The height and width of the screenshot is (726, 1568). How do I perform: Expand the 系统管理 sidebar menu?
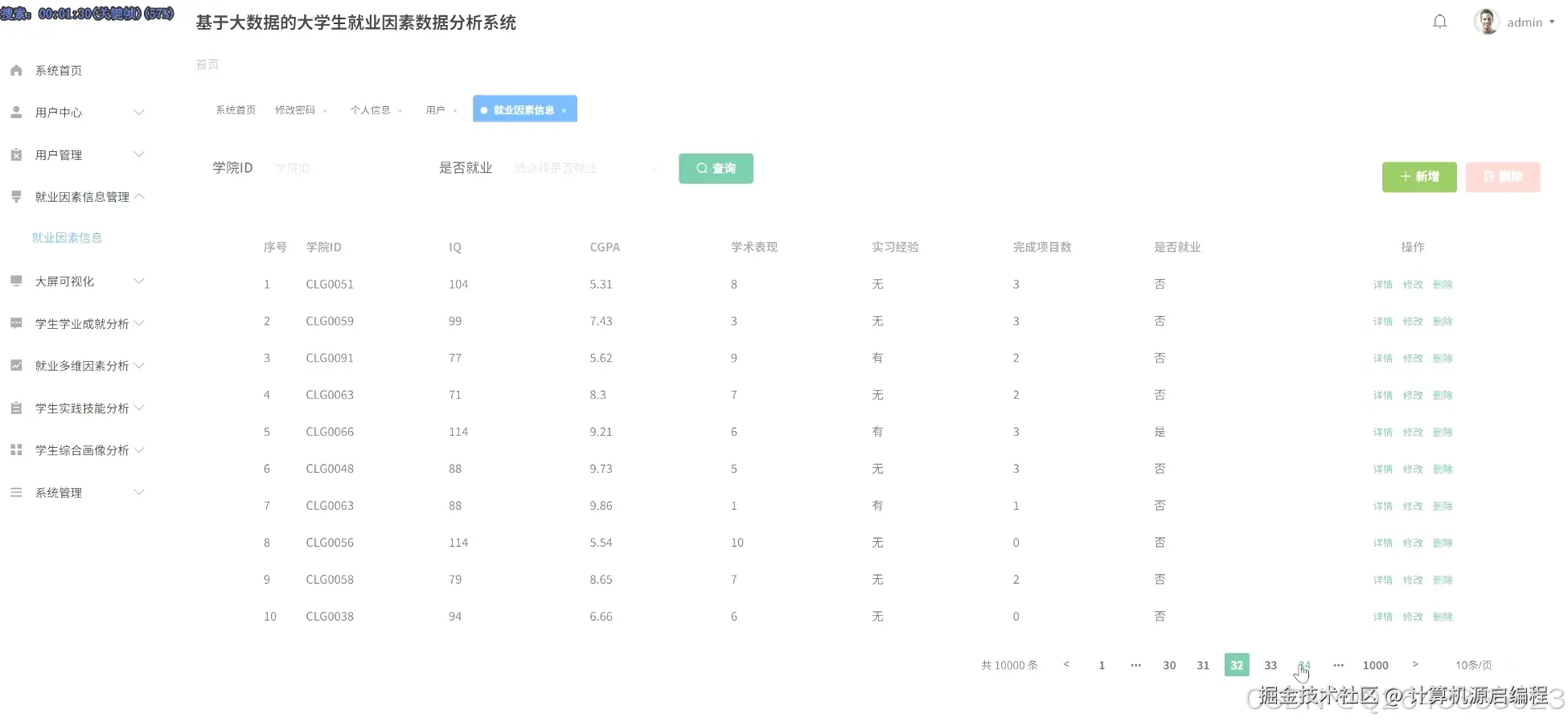coord(76,492)
